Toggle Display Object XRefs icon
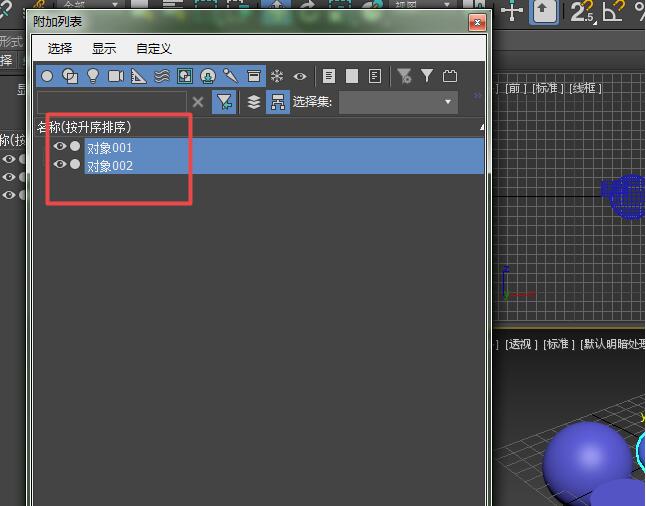The image size is (646, 506). pos(208,76)
